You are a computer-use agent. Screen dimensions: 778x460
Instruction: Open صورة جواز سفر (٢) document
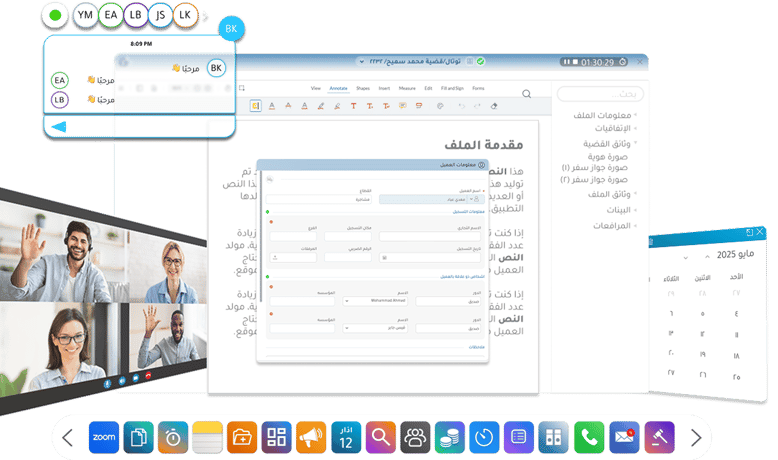[594, 179]
